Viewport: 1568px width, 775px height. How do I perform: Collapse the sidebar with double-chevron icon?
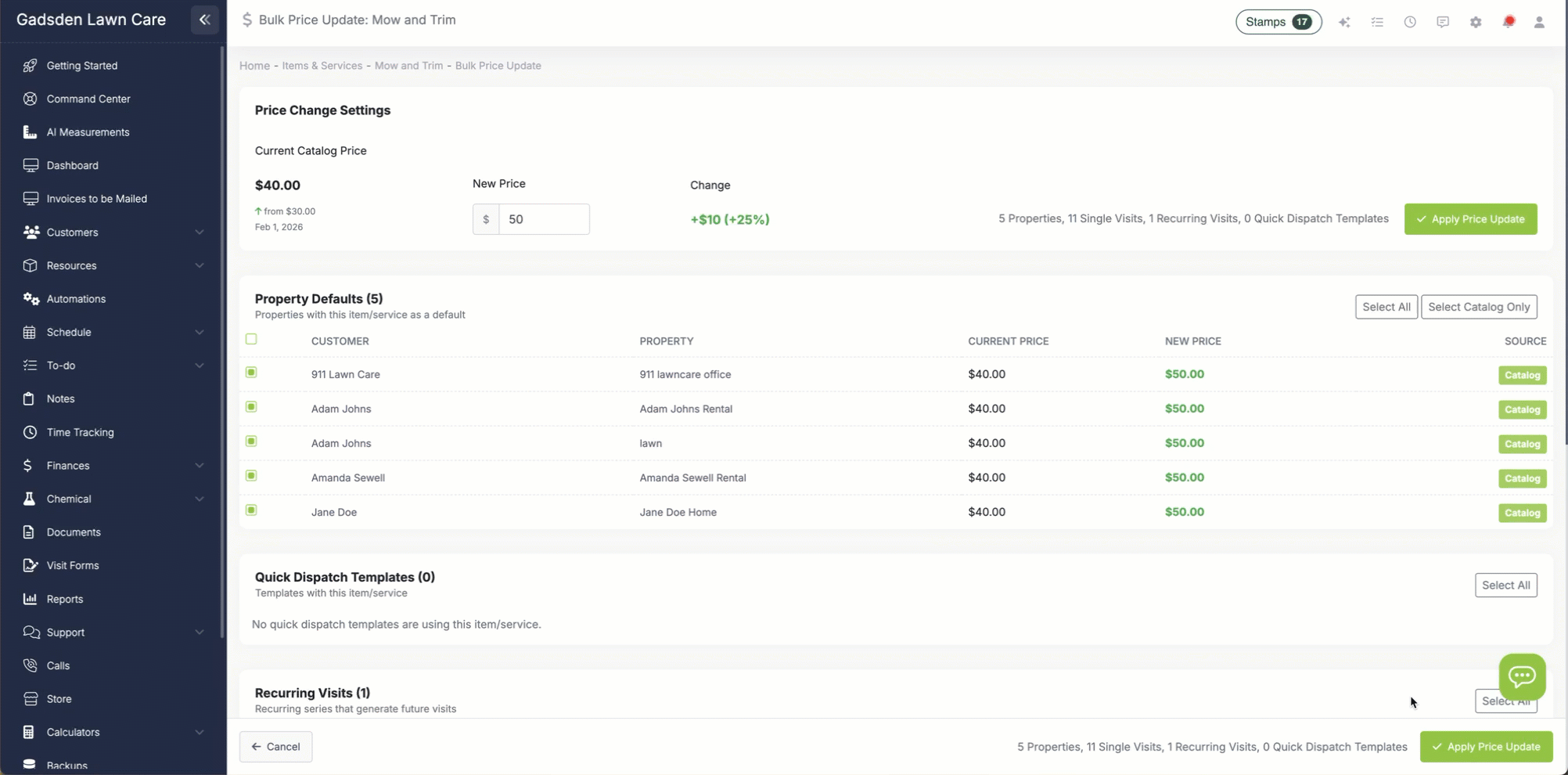tap(204, 20)
